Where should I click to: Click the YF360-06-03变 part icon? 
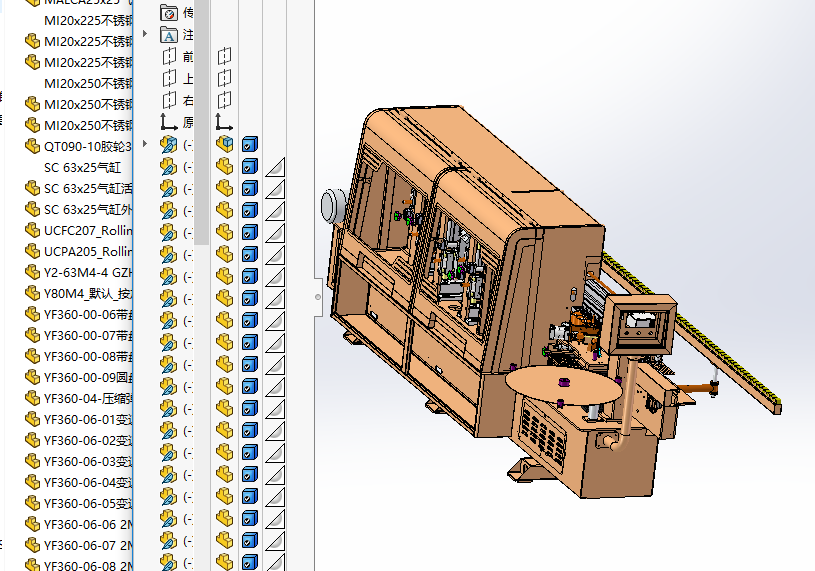[32, 461]
